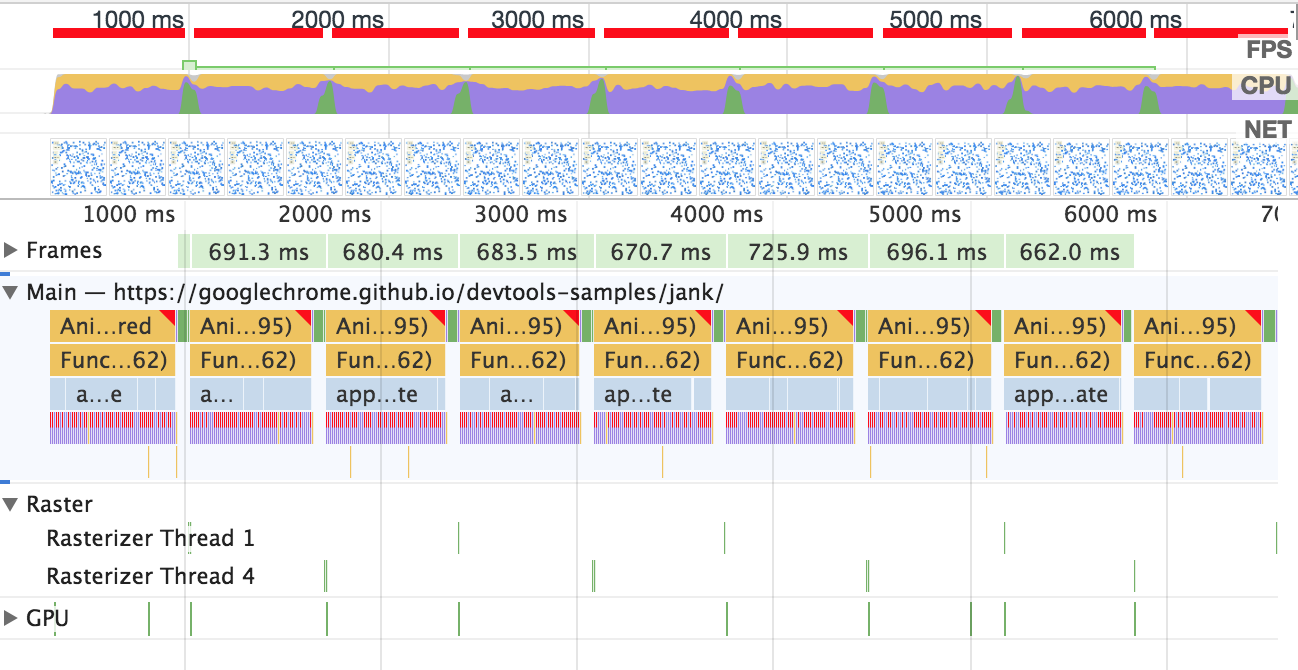This screenshot has height=670, width=1298.
Task: Expand the GPU section
Action: (x=10, y=618)
